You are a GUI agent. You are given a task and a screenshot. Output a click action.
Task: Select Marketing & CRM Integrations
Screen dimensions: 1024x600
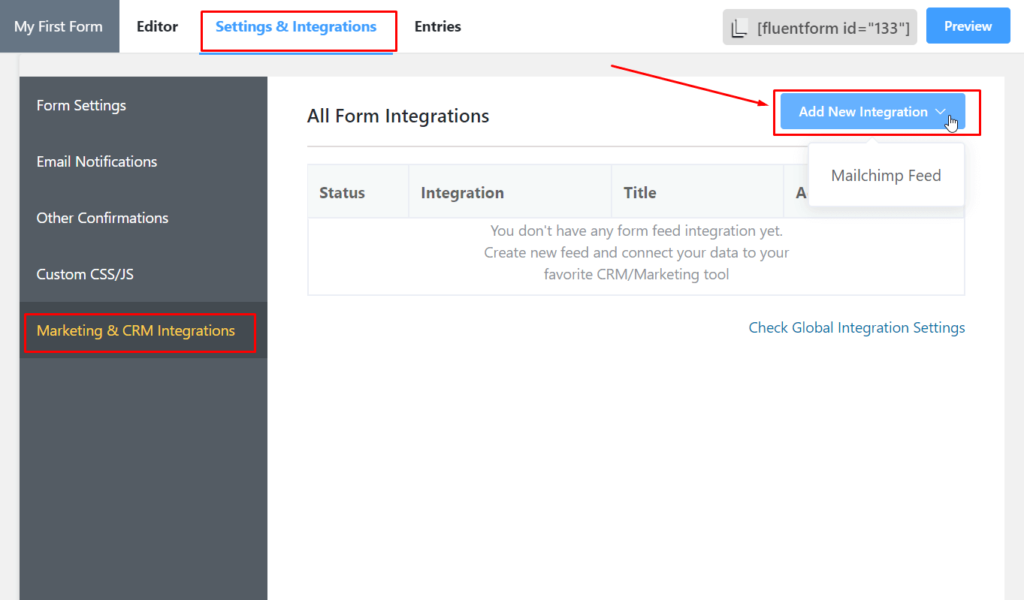(138, 330)
